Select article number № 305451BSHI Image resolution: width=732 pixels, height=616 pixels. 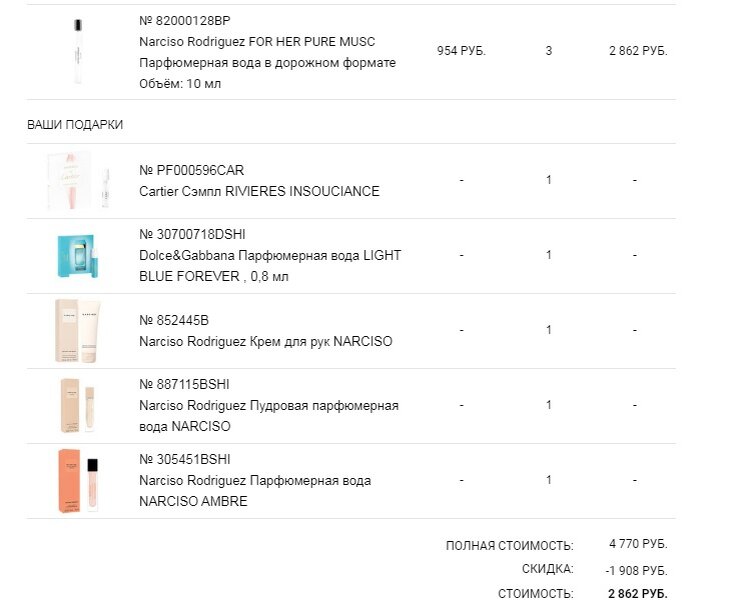[185, 459]
